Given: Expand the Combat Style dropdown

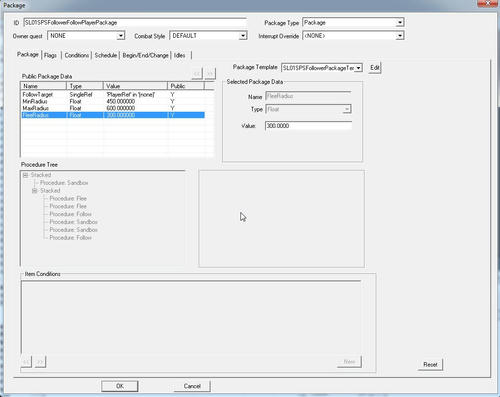Looking at the screenshot, I should pos(243,36).
